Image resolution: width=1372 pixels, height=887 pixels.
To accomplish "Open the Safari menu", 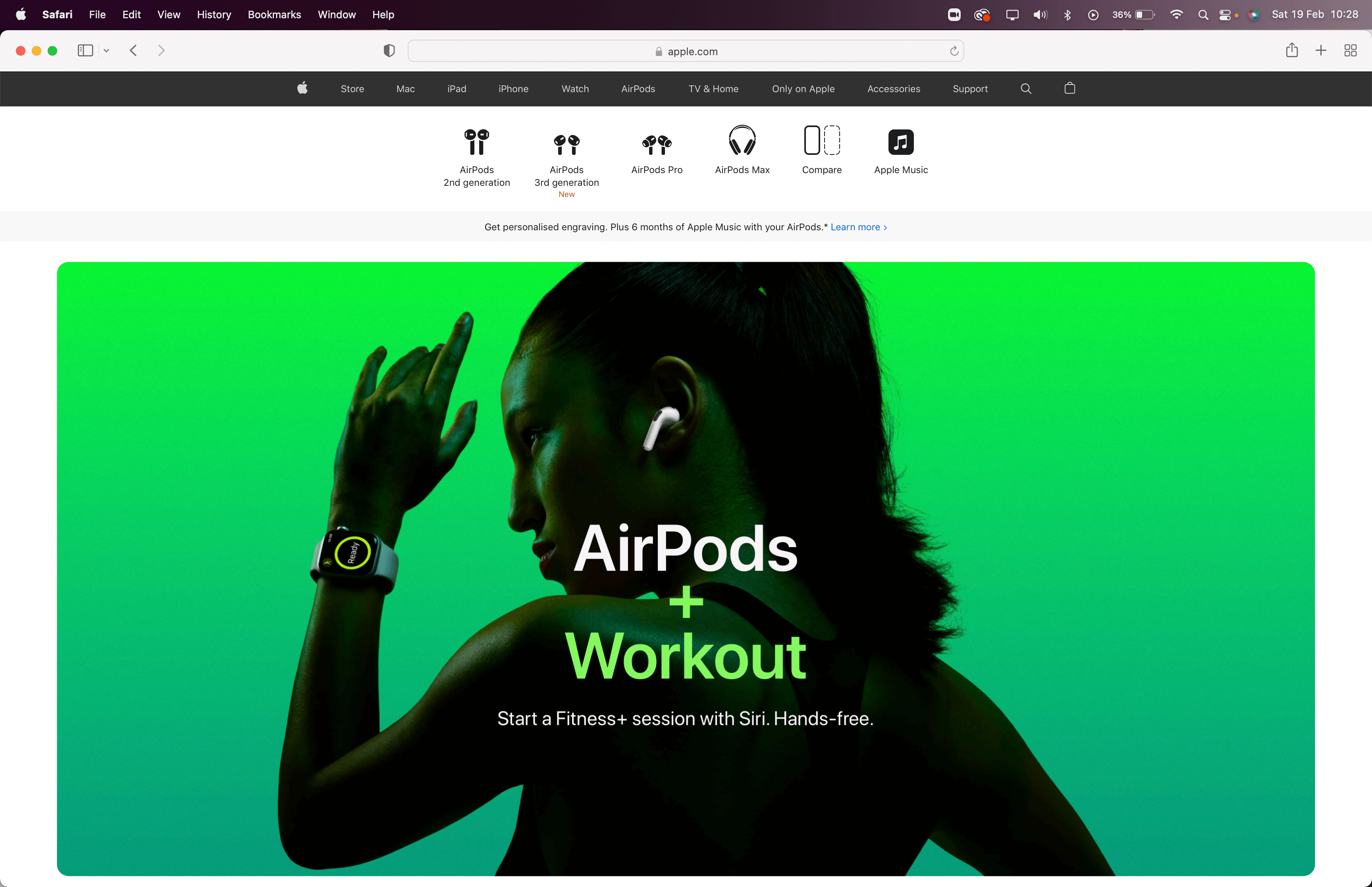I will coord(57,14).
